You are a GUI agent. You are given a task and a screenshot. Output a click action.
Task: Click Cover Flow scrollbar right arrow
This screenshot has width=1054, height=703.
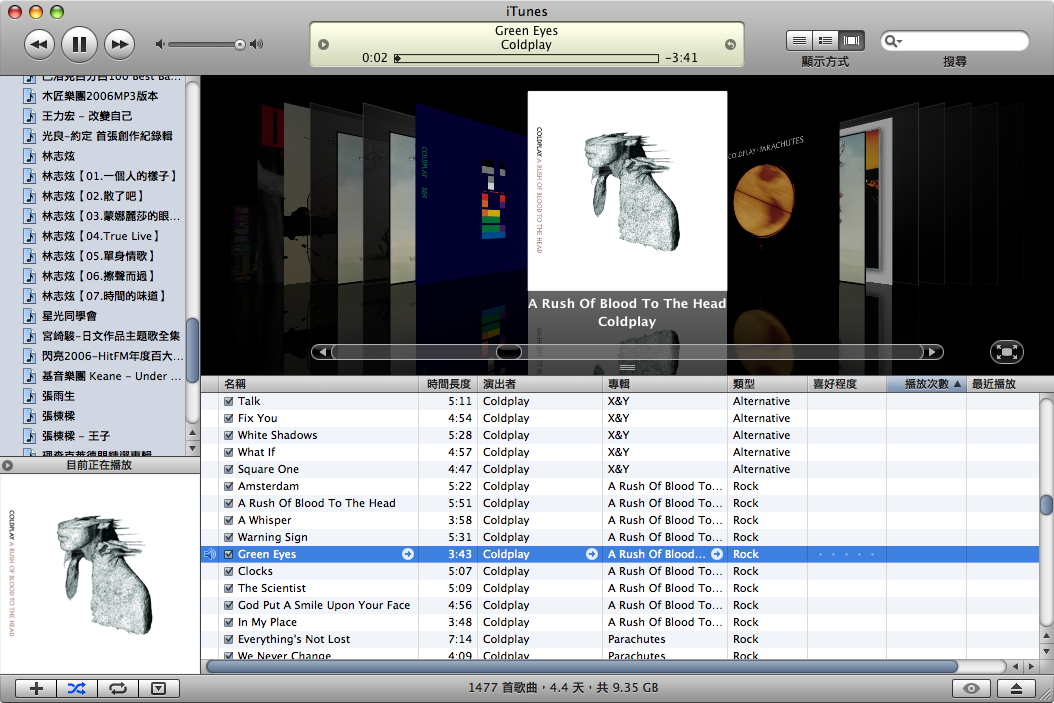[x=933, y=352]
